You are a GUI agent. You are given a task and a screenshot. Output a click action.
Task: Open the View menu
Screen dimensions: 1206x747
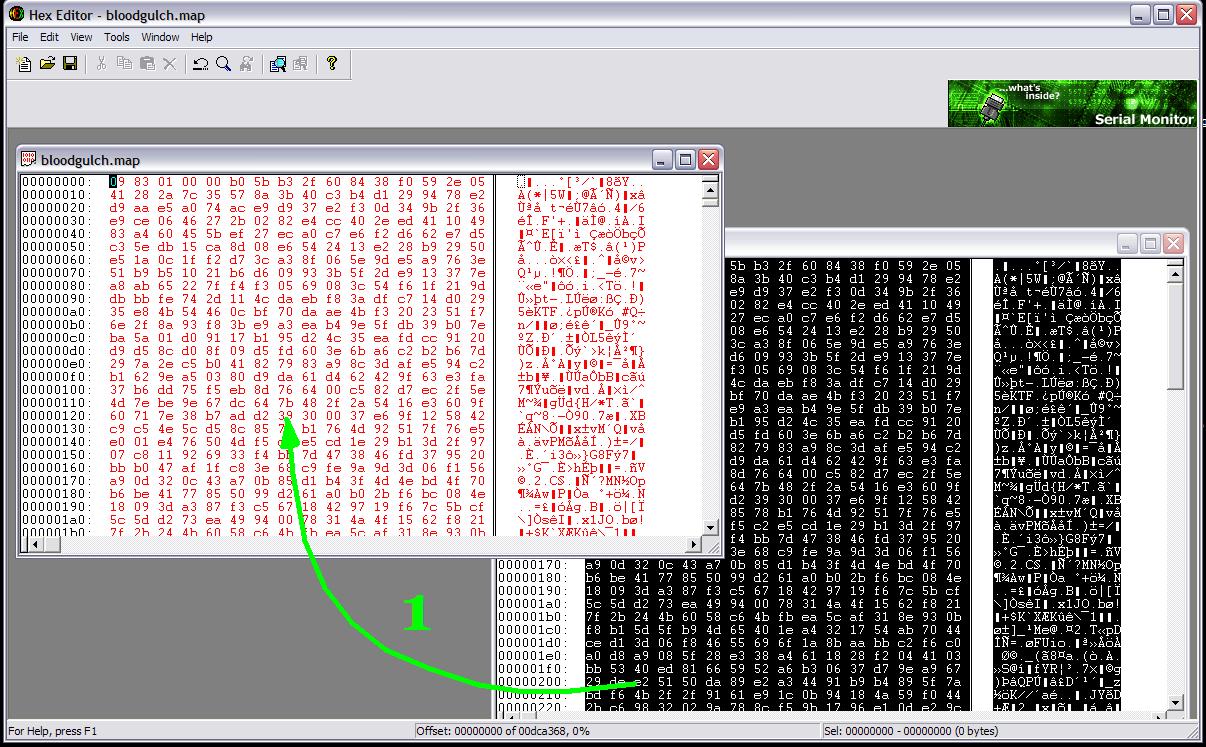(81, 37)
